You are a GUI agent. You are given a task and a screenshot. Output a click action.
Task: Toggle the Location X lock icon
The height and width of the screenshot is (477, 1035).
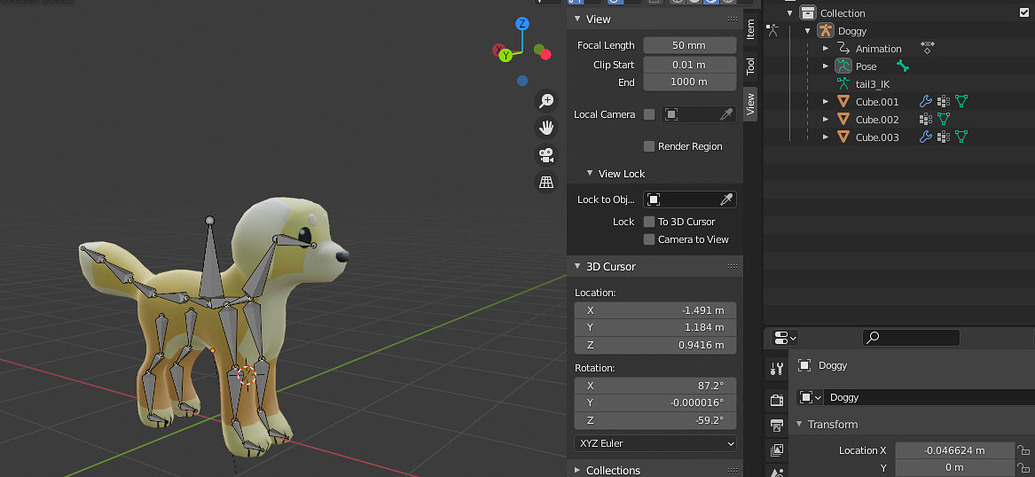1024,451
